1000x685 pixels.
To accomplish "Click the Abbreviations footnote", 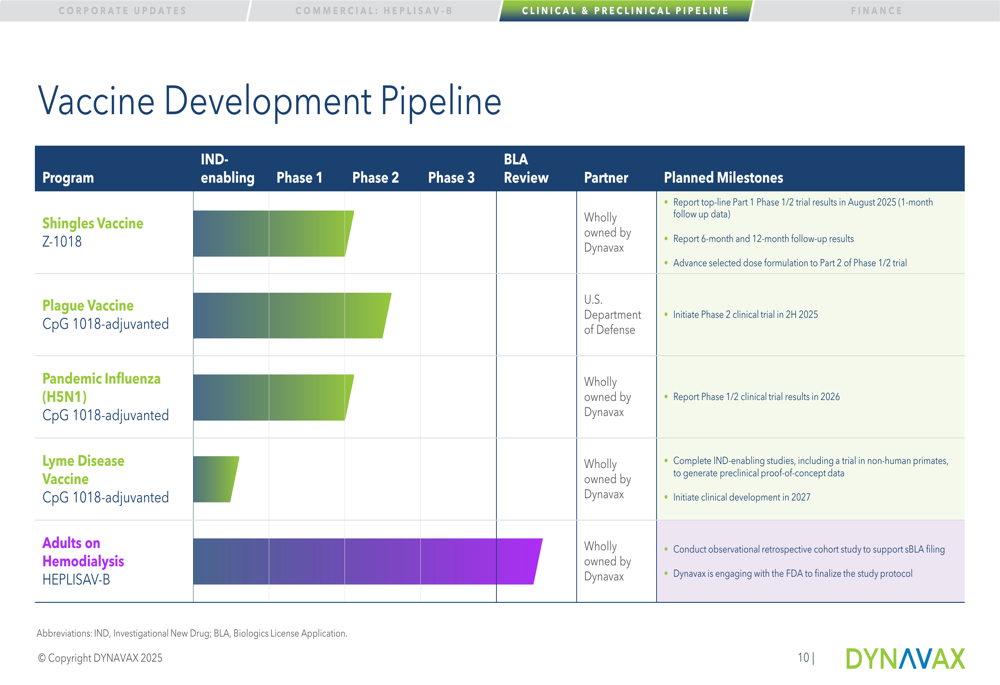I will pos(192,633).
